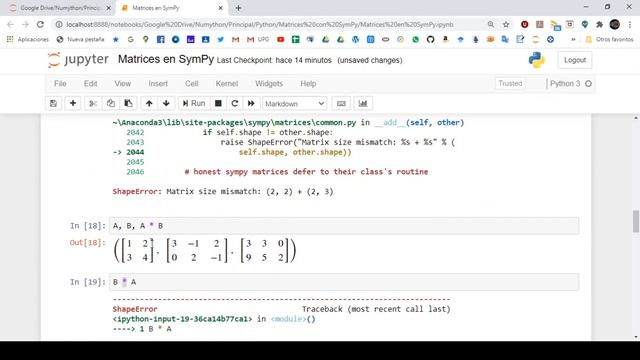Click the bar chart toolbar icon
This screenshot has width=640, height=360.
click(x=363, y=104)
